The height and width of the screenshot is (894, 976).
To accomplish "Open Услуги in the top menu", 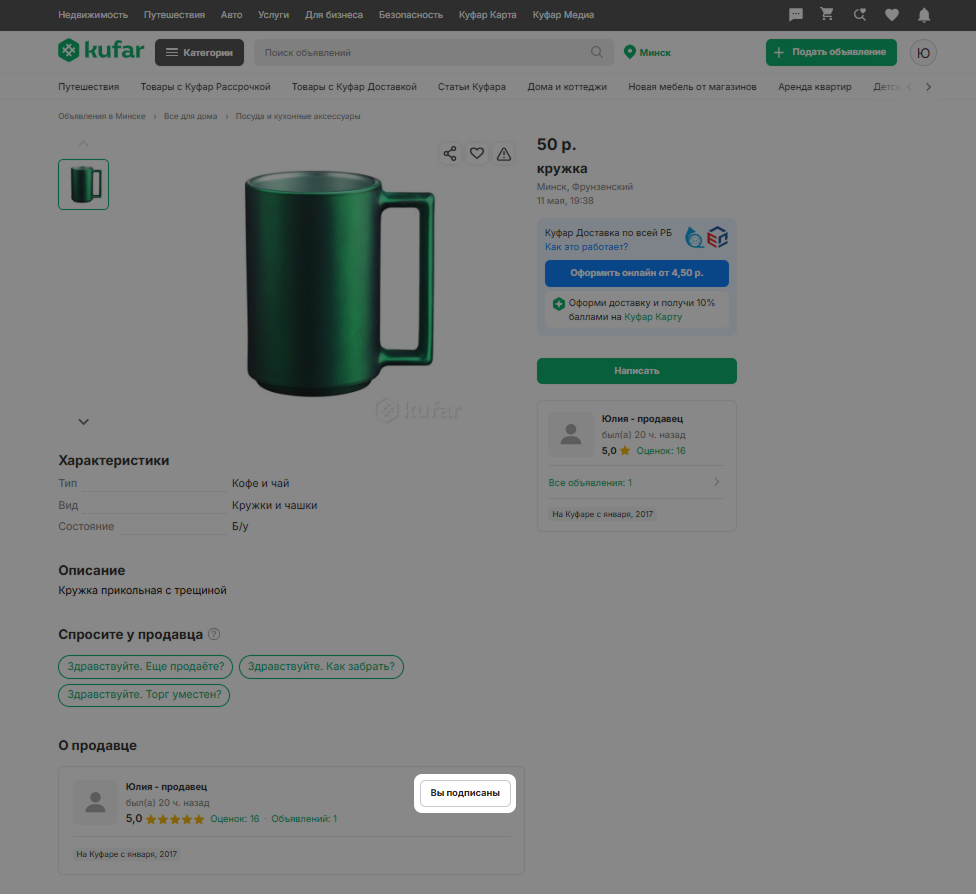I will 273,14.
